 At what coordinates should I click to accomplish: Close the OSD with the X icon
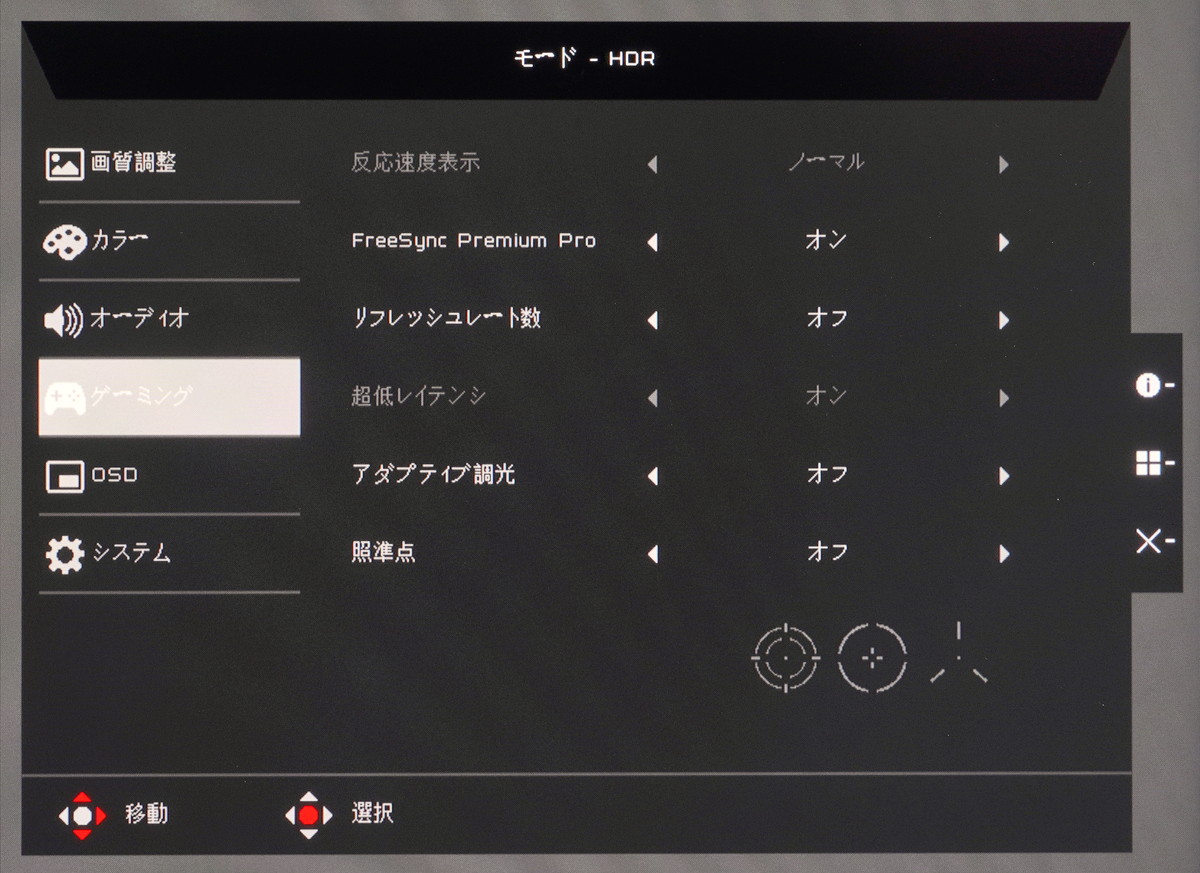1154,541
